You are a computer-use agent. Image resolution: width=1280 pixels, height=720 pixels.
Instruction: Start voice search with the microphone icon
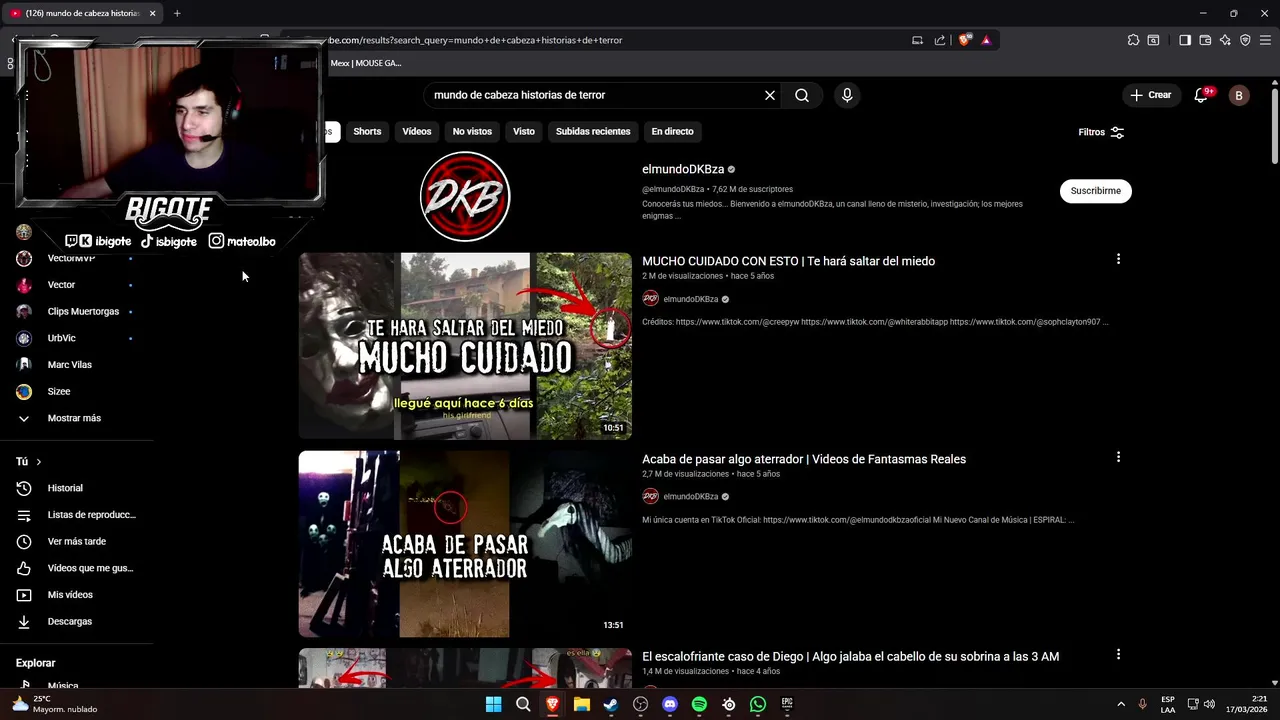tap(847, 95)
